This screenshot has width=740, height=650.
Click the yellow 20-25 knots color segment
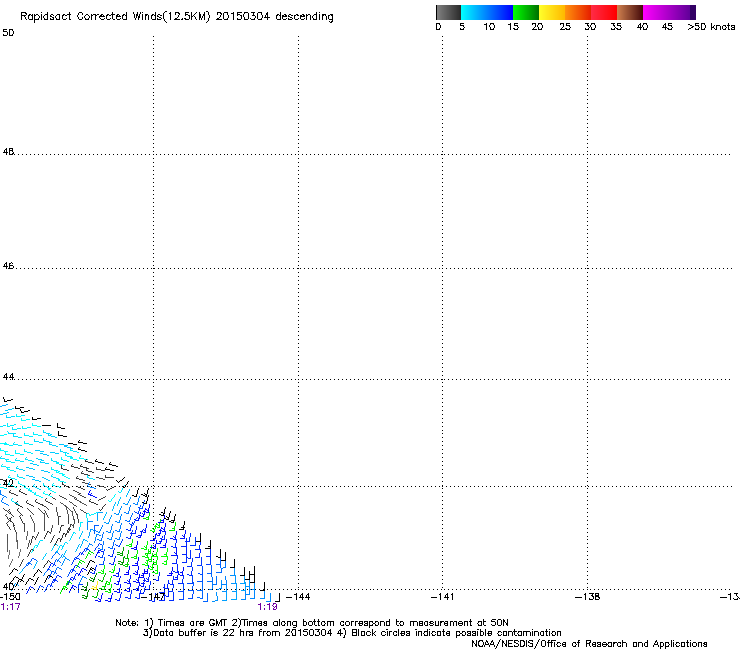pos(552,12)
